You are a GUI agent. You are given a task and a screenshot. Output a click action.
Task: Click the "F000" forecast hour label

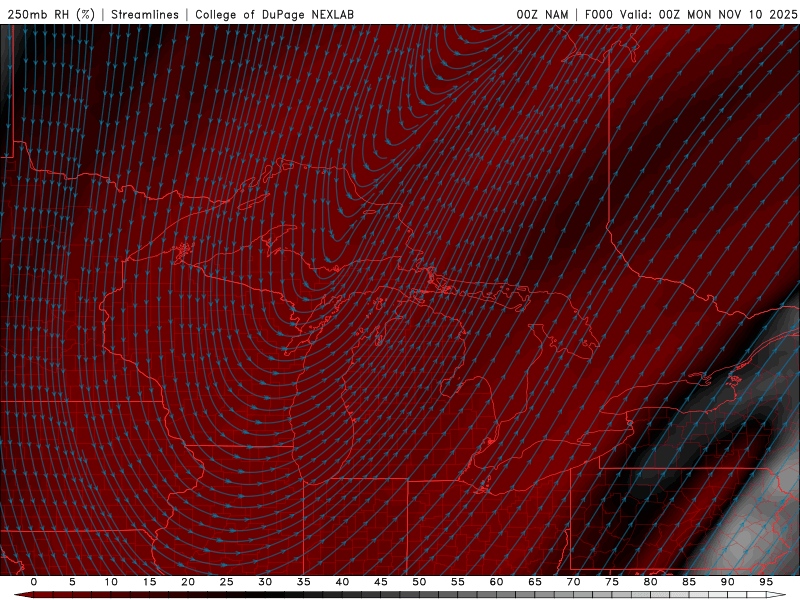coord(598,14)
